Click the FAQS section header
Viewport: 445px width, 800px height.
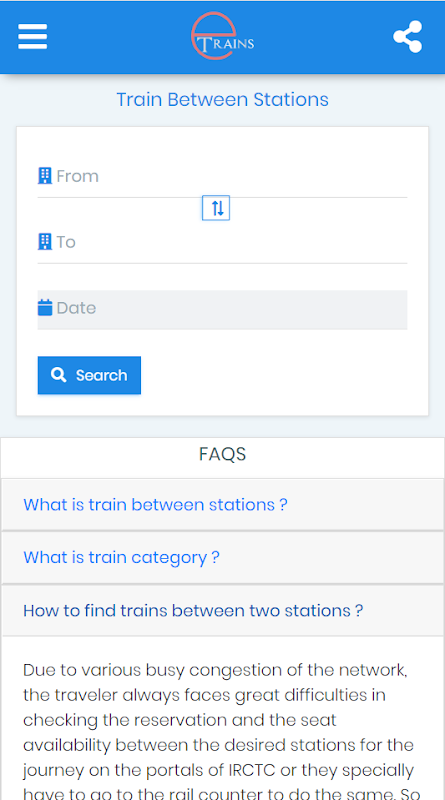click(222, 454)
